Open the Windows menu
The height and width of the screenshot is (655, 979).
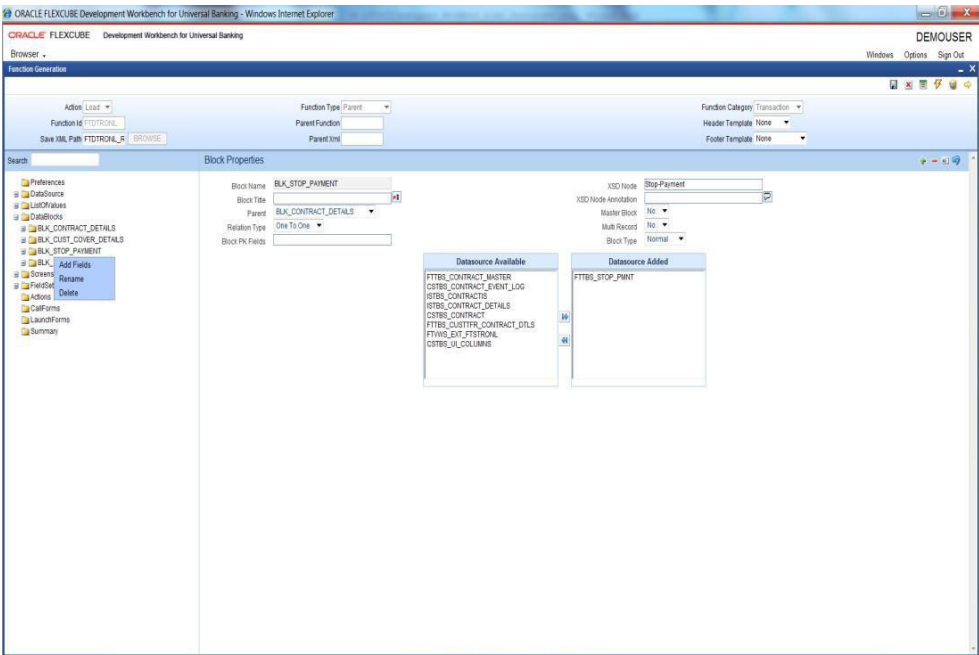(879, 55)
